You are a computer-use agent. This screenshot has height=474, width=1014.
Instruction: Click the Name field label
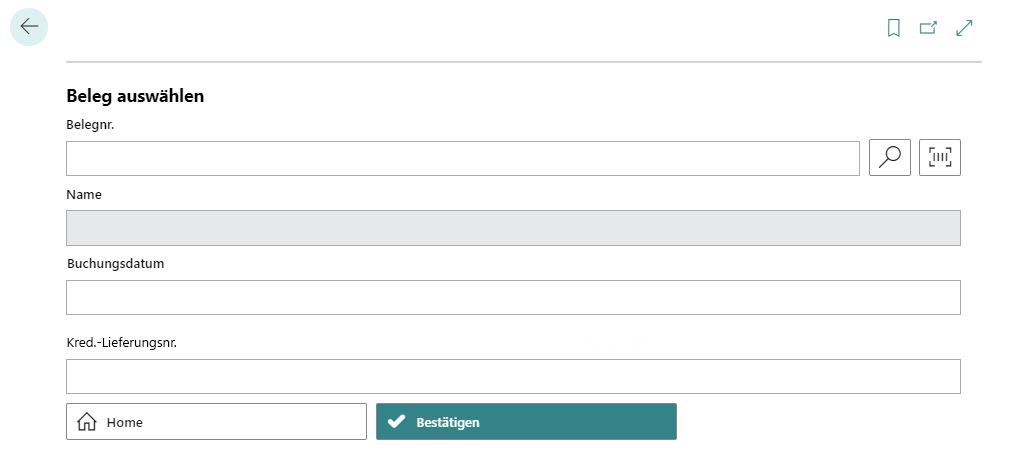click(x=84, y=194)
